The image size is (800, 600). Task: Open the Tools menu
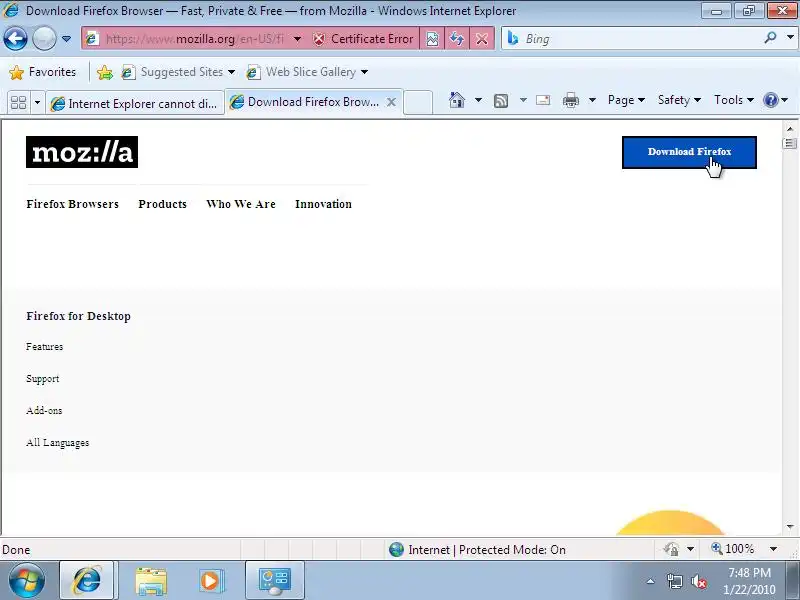[x=734, y=100]
